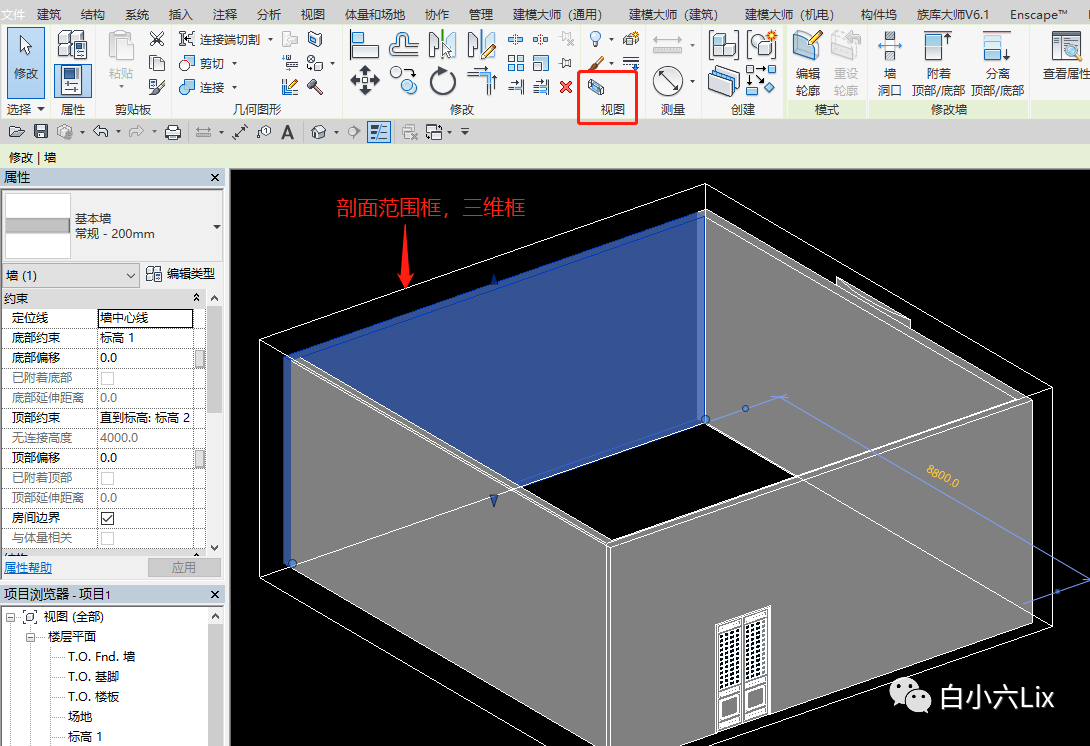Switch to the 管理 ribbon tab
This screenshot has height=746, width=1090.
pos(480,14)
